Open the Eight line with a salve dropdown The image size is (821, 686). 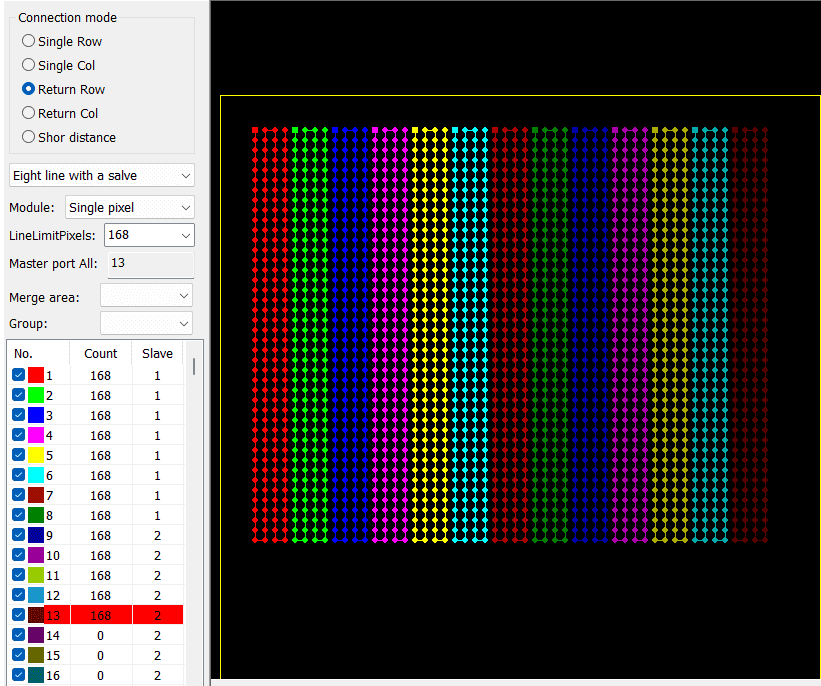pyautogui.click(x=101, y=175)
